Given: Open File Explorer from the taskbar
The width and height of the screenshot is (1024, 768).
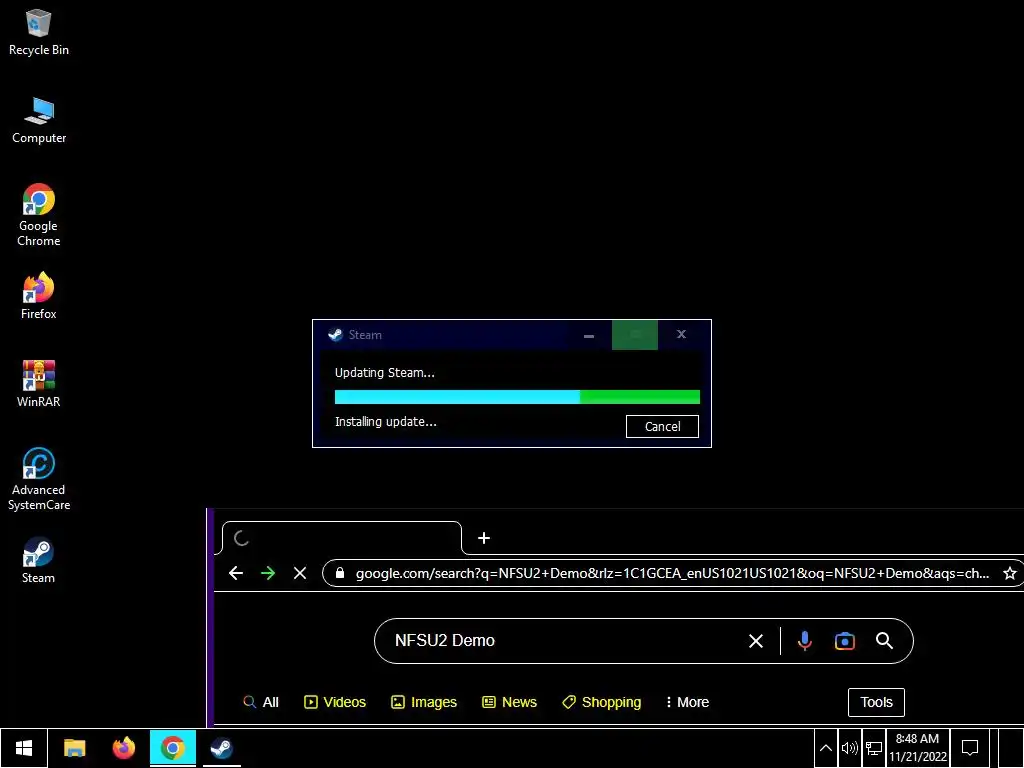Looking at the screenshot, I should tap(74, 748).
